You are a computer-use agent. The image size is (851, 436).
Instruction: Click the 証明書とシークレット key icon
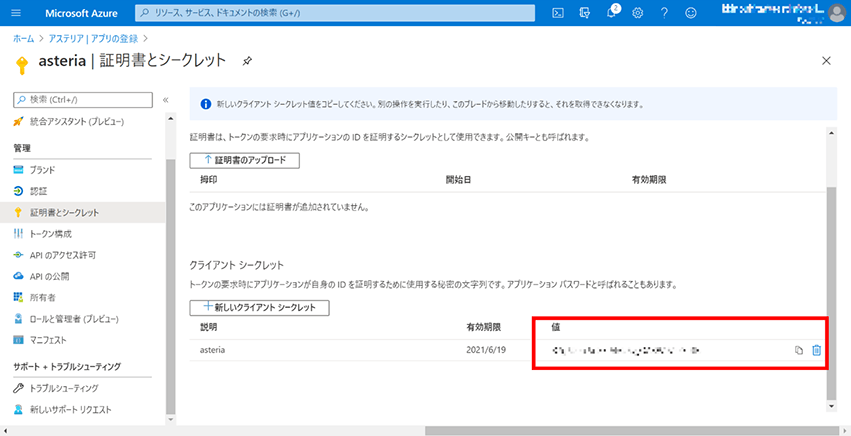pos(18,212)
